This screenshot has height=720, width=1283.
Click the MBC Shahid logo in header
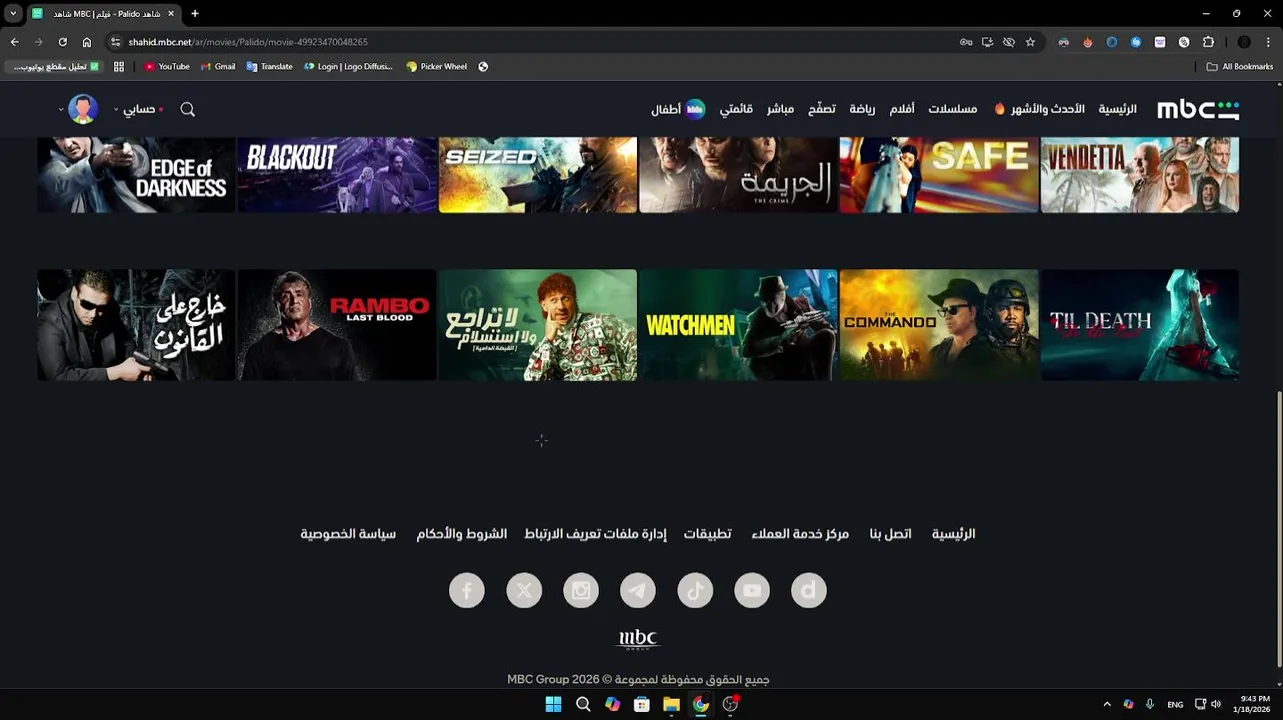click(1198, 109)
